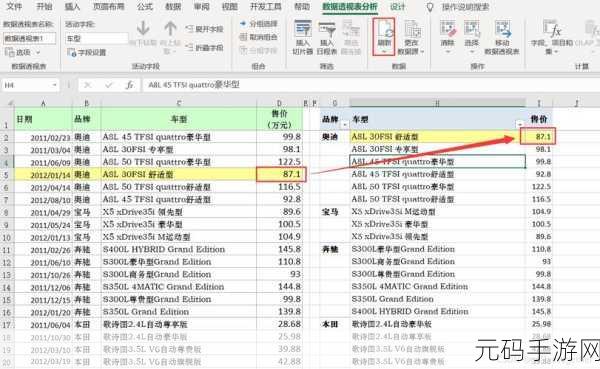The height and width of the screenshot is (369, 600).
Task: Switch to the 开发工具 Developer tab
Action: [266, 7]
